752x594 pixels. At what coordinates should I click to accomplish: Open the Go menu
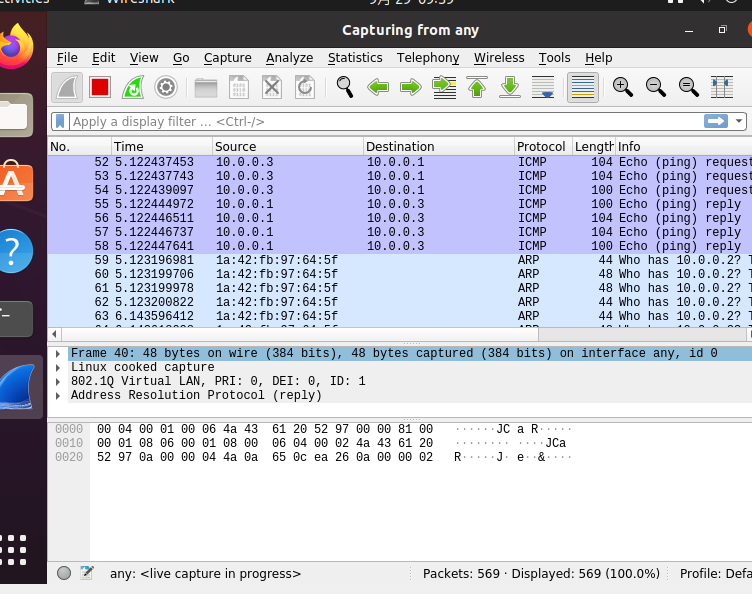point(181,58)
